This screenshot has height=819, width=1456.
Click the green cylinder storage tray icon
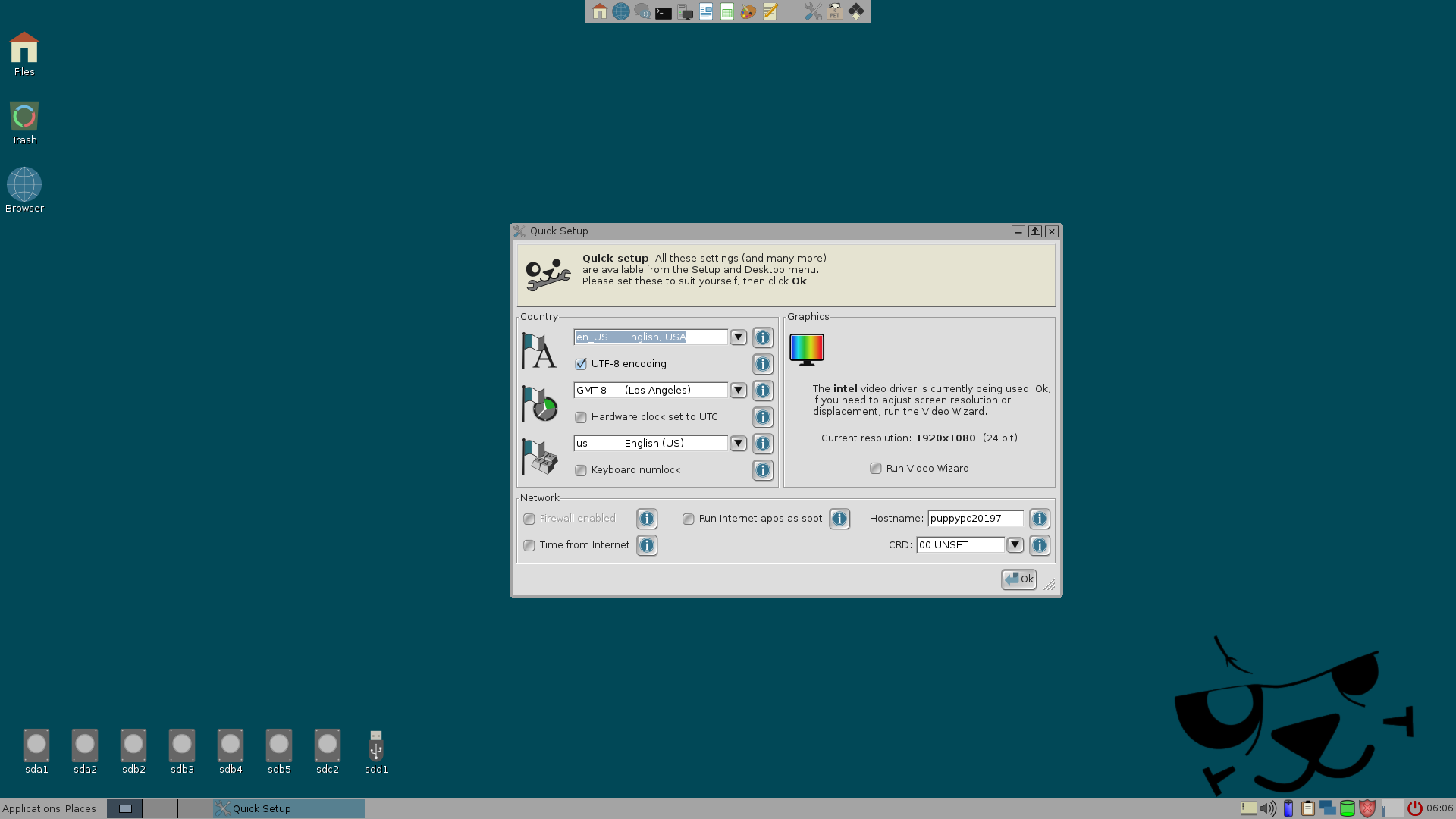click(x=1348, y=808)
